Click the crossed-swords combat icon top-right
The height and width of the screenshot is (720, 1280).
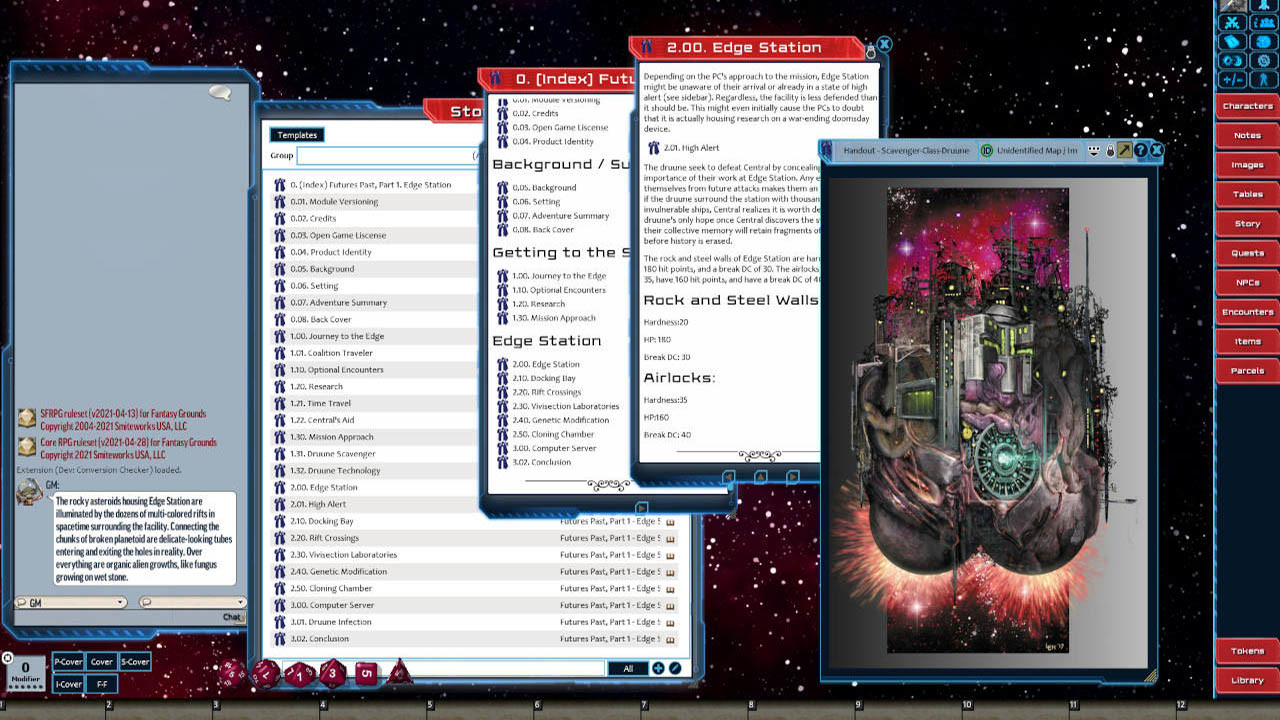1232,23
